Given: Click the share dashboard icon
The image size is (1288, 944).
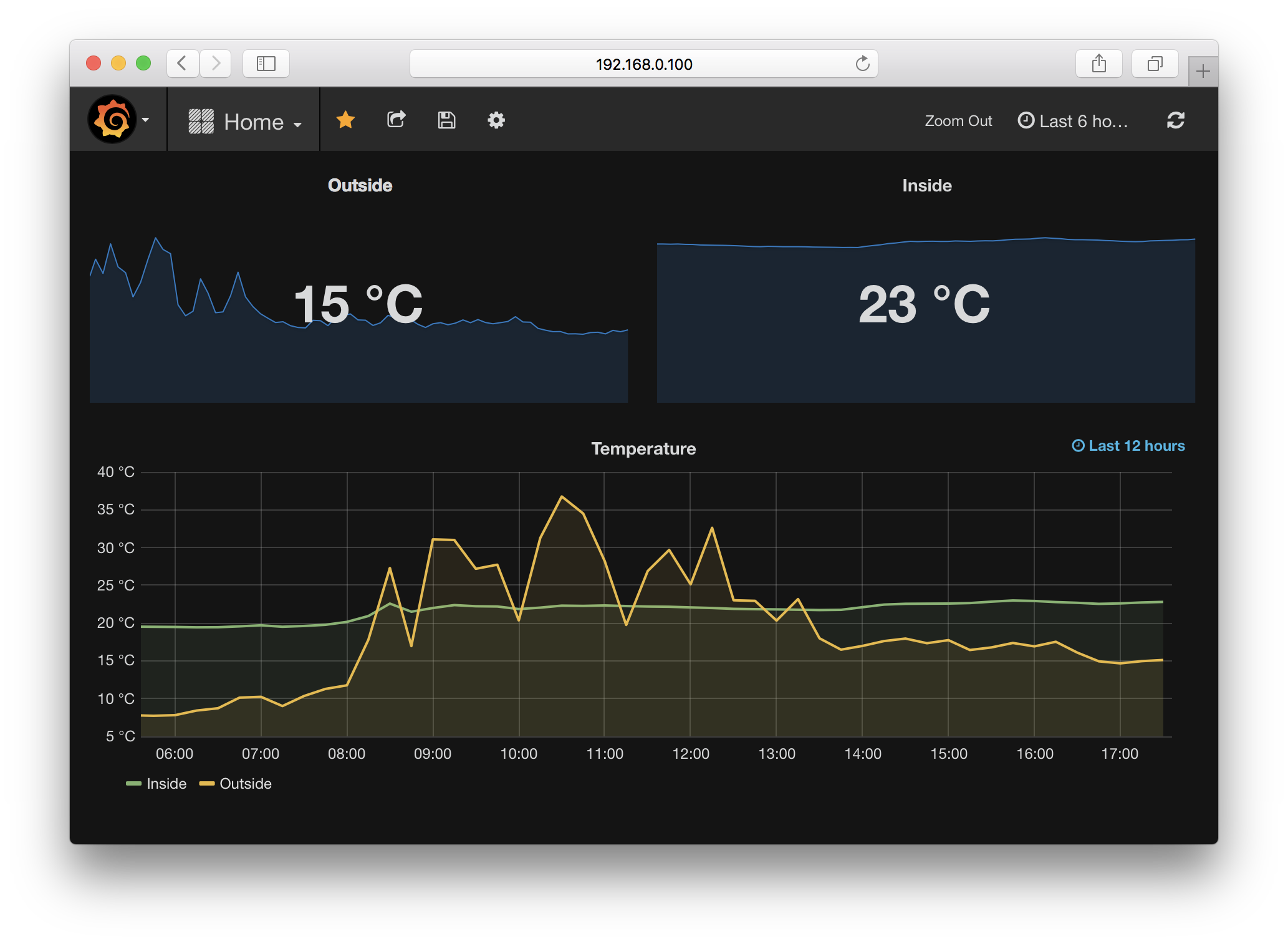Looking at the screenshot, I should (x=396, y=120).
